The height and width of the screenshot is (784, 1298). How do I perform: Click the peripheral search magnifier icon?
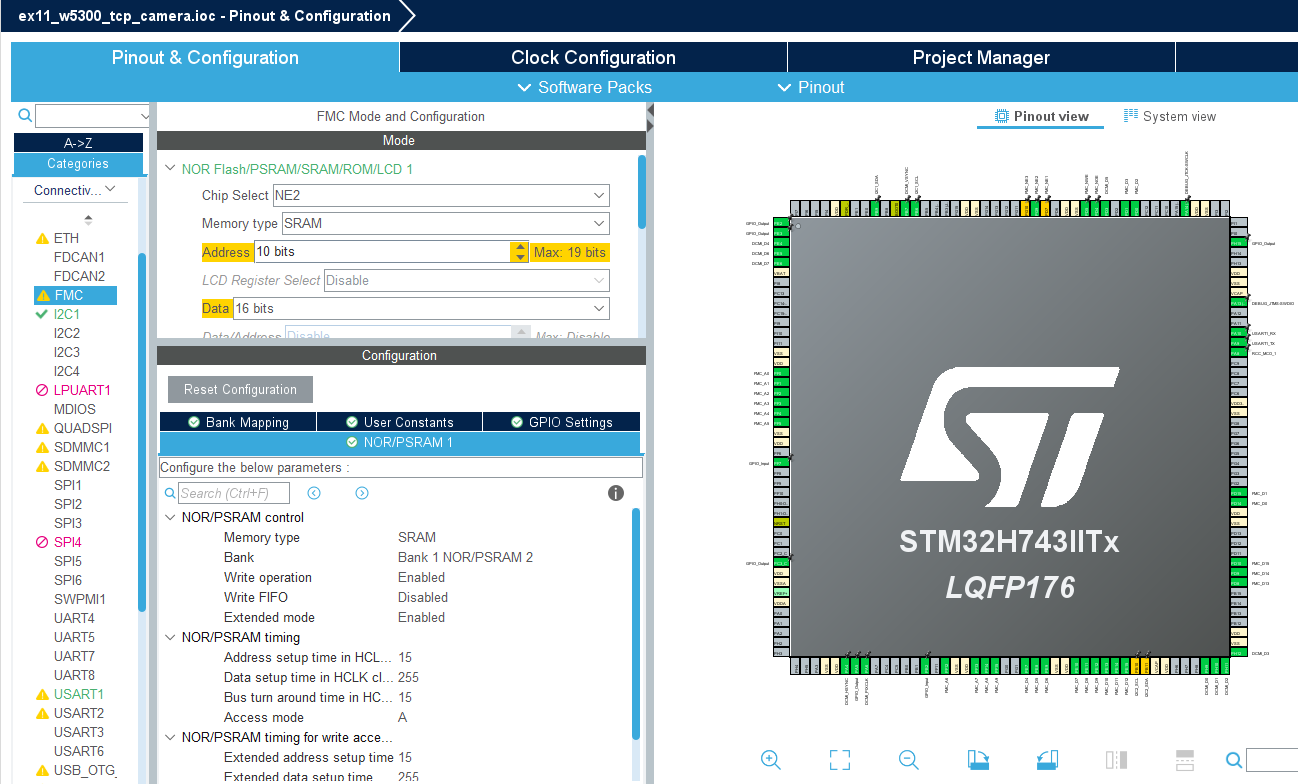25,116
